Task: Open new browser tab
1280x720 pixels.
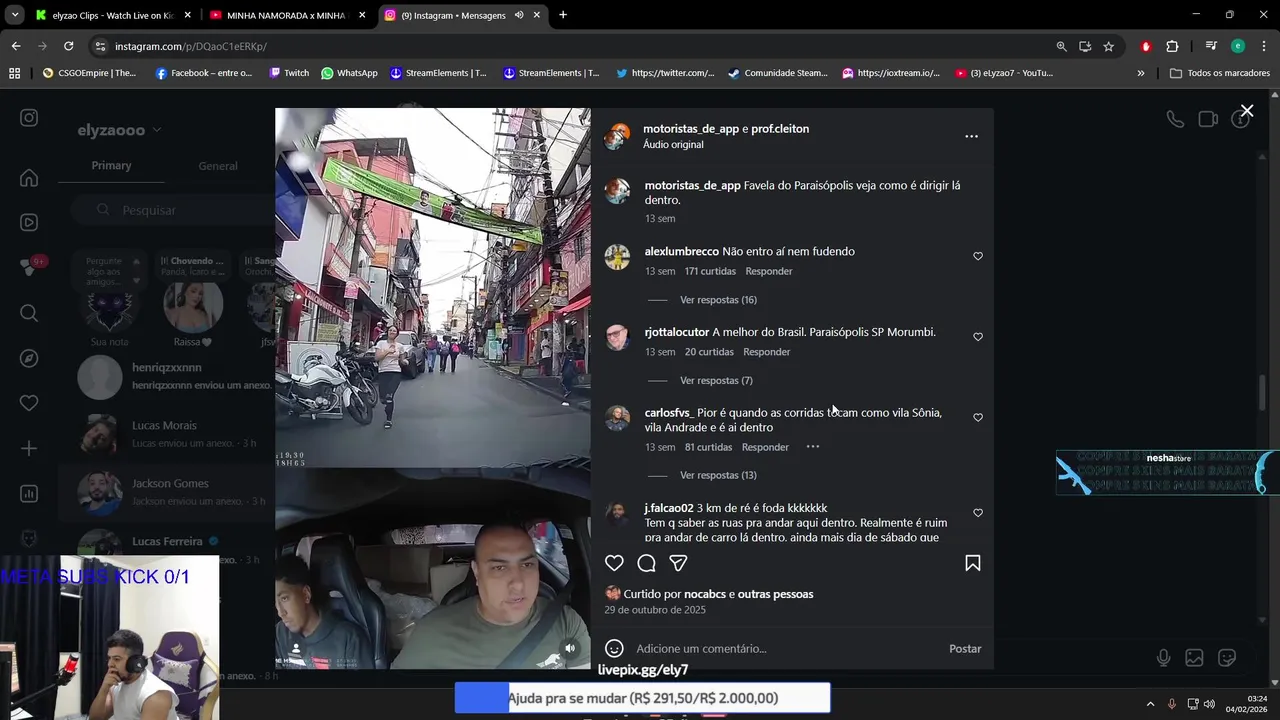Action: click(563, 15)
